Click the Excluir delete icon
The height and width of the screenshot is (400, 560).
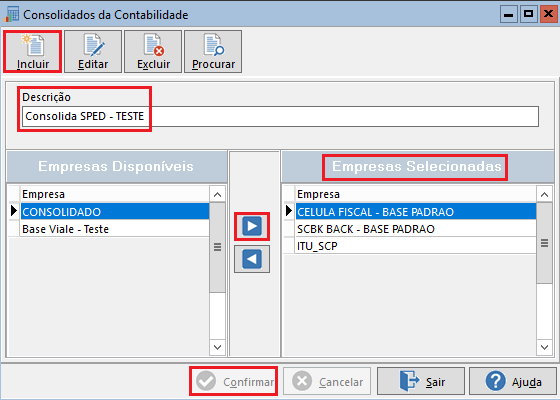click(x=153, y=45)
